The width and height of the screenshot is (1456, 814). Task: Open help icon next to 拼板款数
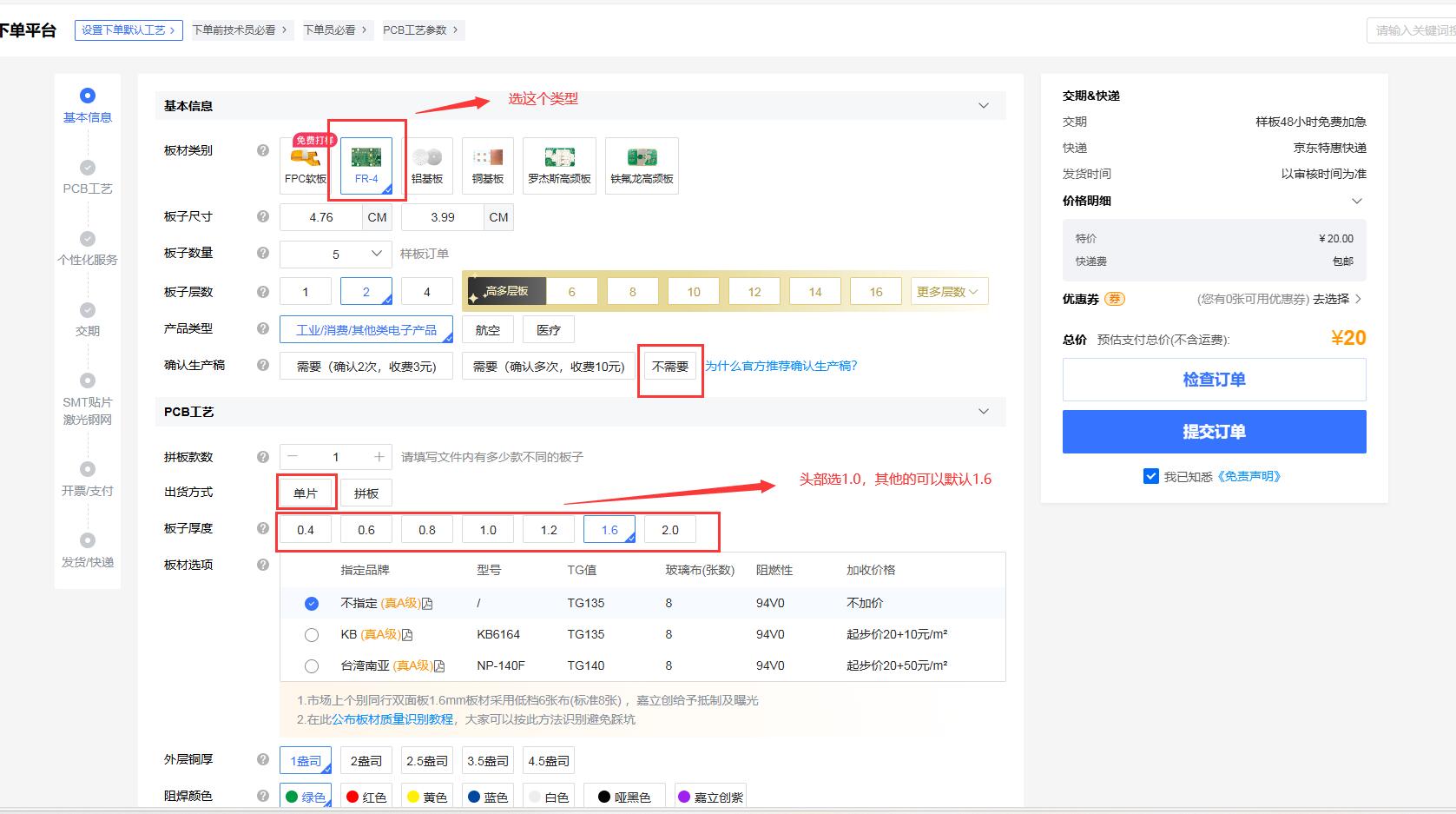pyautogui.click(x=262, y=457)
